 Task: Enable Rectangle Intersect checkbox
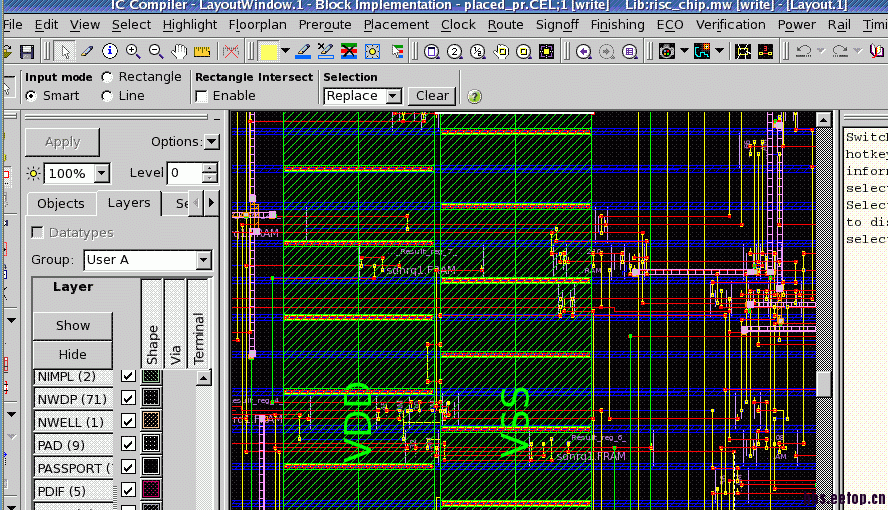[201, 96]
